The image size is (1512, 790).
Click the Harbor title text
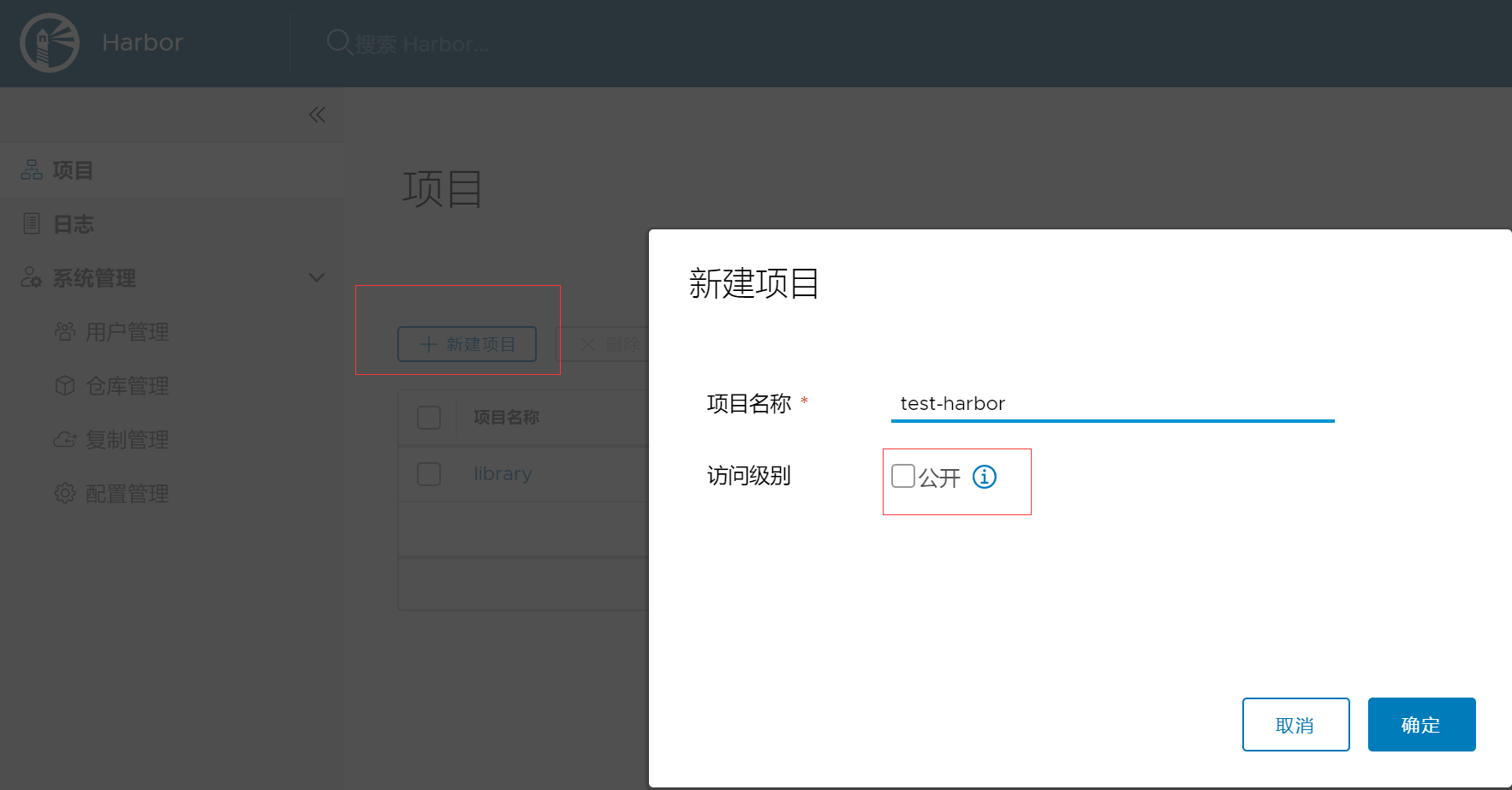click(142, 43)
